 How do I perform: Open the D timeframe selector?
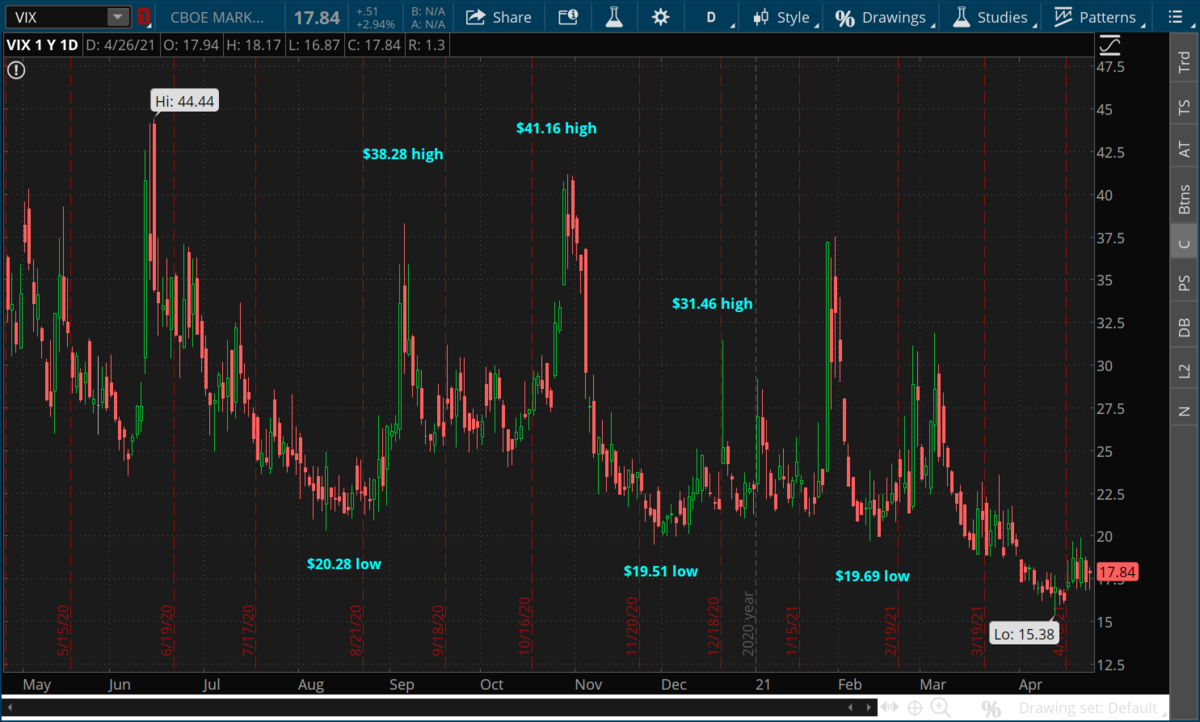click(x=713, y=17)
